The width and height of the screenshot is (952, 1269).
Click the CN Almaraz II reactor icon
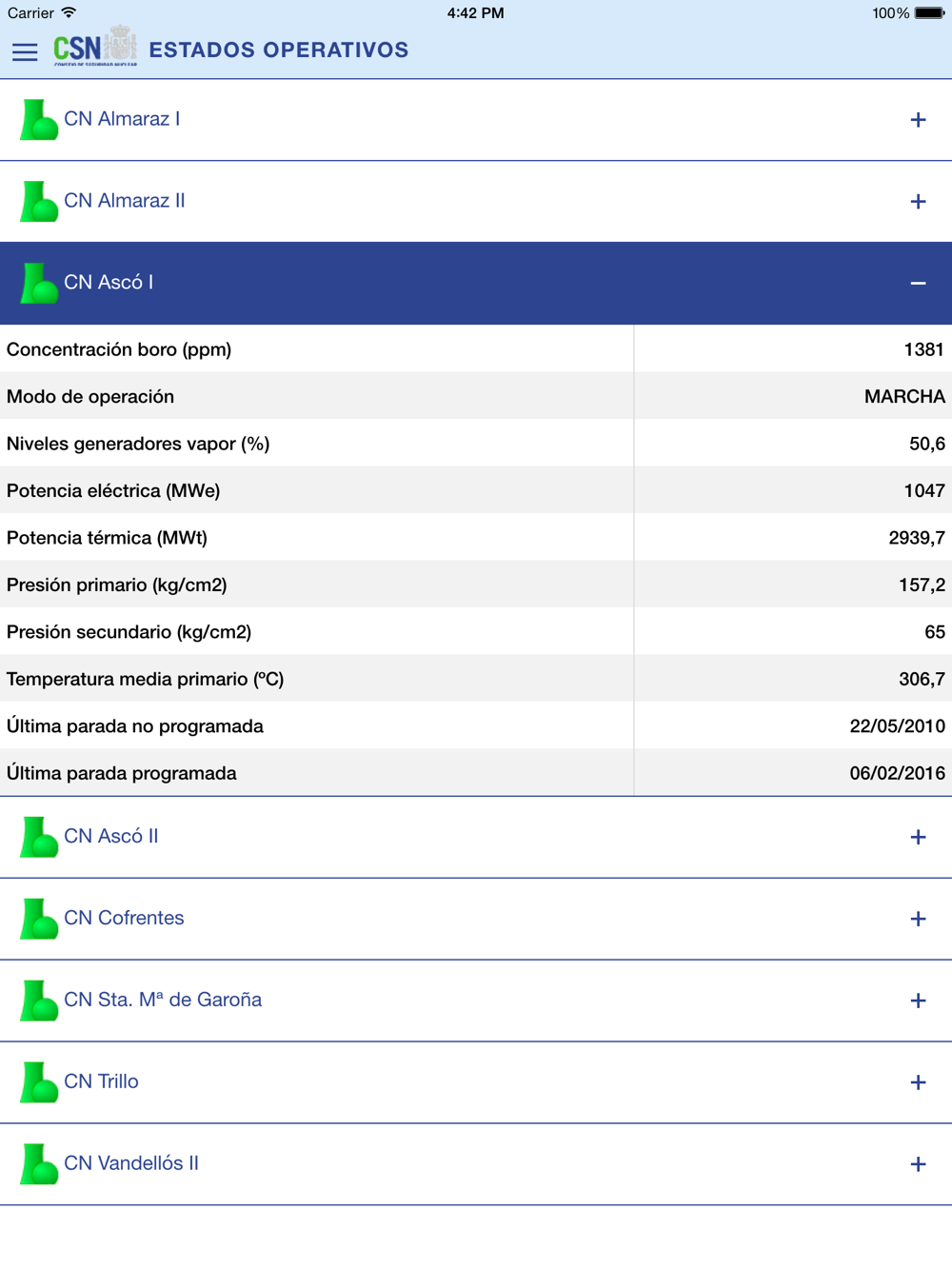(x=39, y=202)
